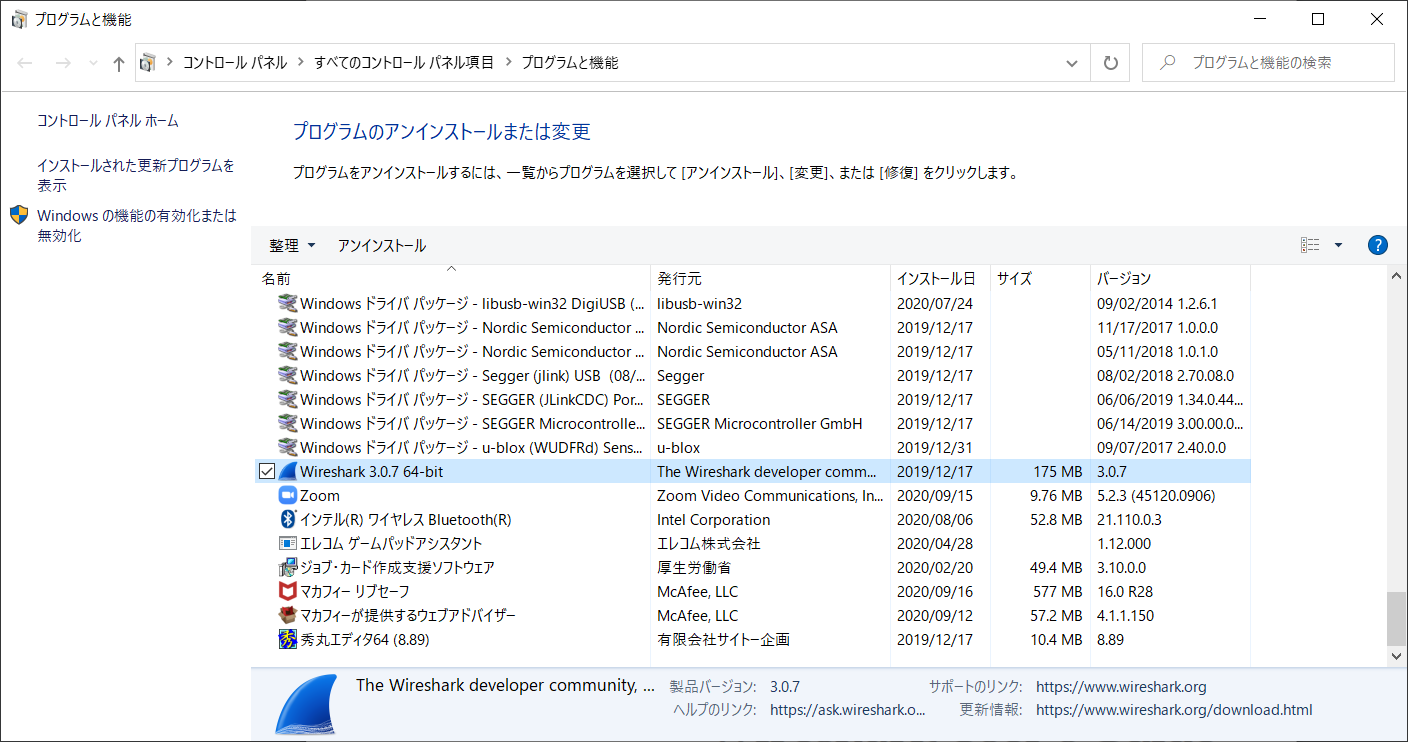Click the program list vertical scrollbar

point(1397,618)
